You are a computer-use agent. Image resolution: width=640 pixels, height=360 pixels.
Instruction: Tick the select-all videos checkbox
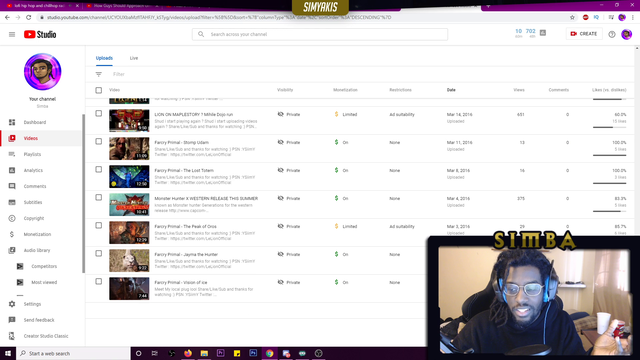[98, 90]
